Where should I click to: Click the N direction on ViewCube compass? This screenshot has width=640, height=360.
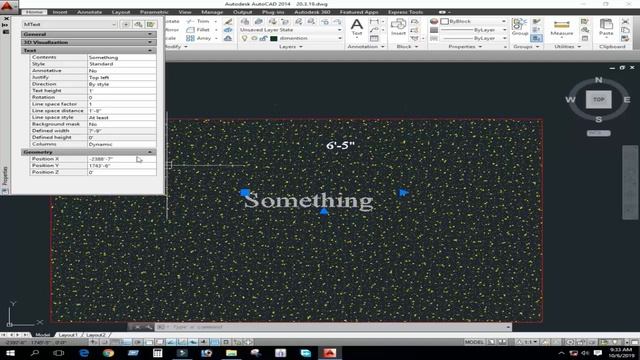click(598, 80)
